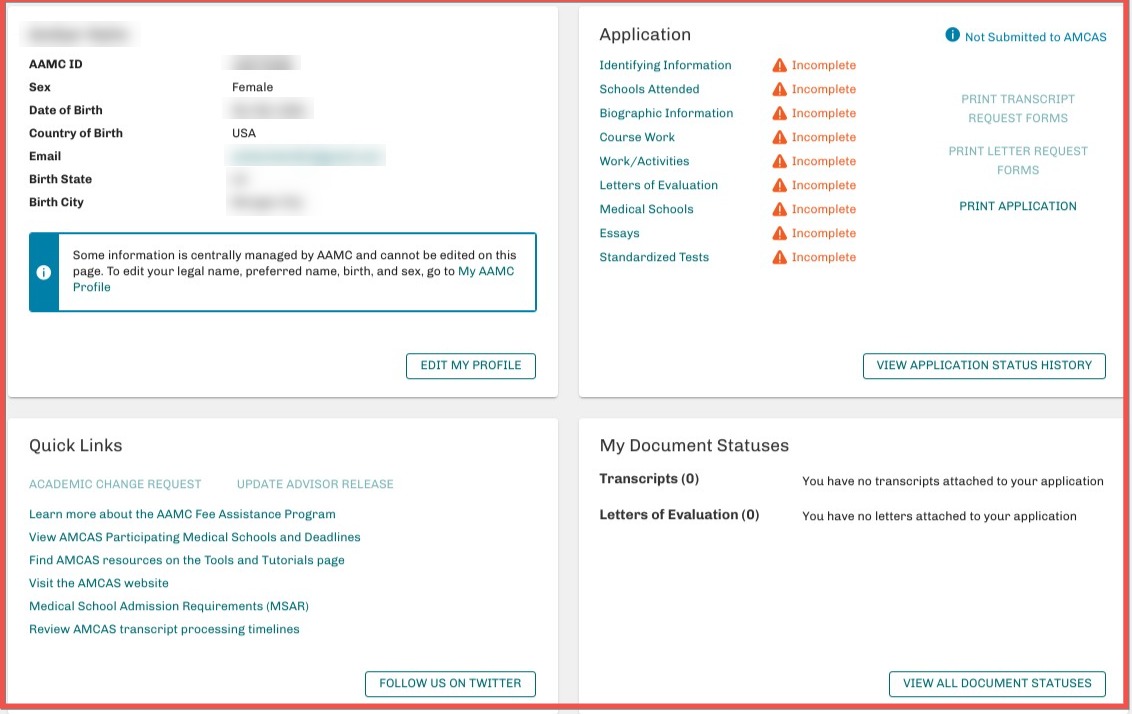The height and width of the screenshot is (714, 1132).
Task: Visit the AMCAS website link
Action: 98,583
